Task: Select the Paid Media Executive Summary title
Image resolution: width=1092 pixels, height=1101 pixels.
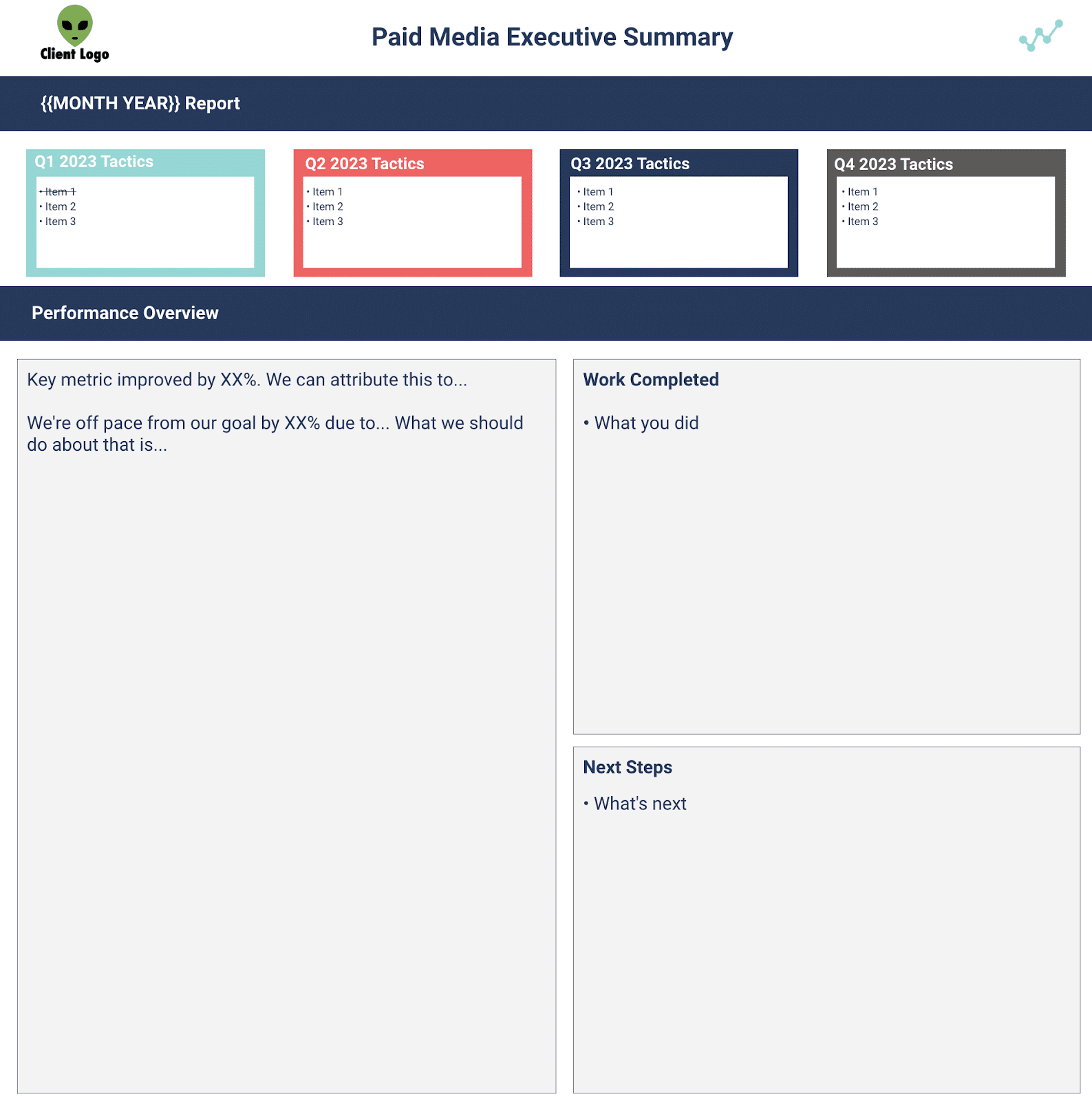Action: click(x=552, y=37)
